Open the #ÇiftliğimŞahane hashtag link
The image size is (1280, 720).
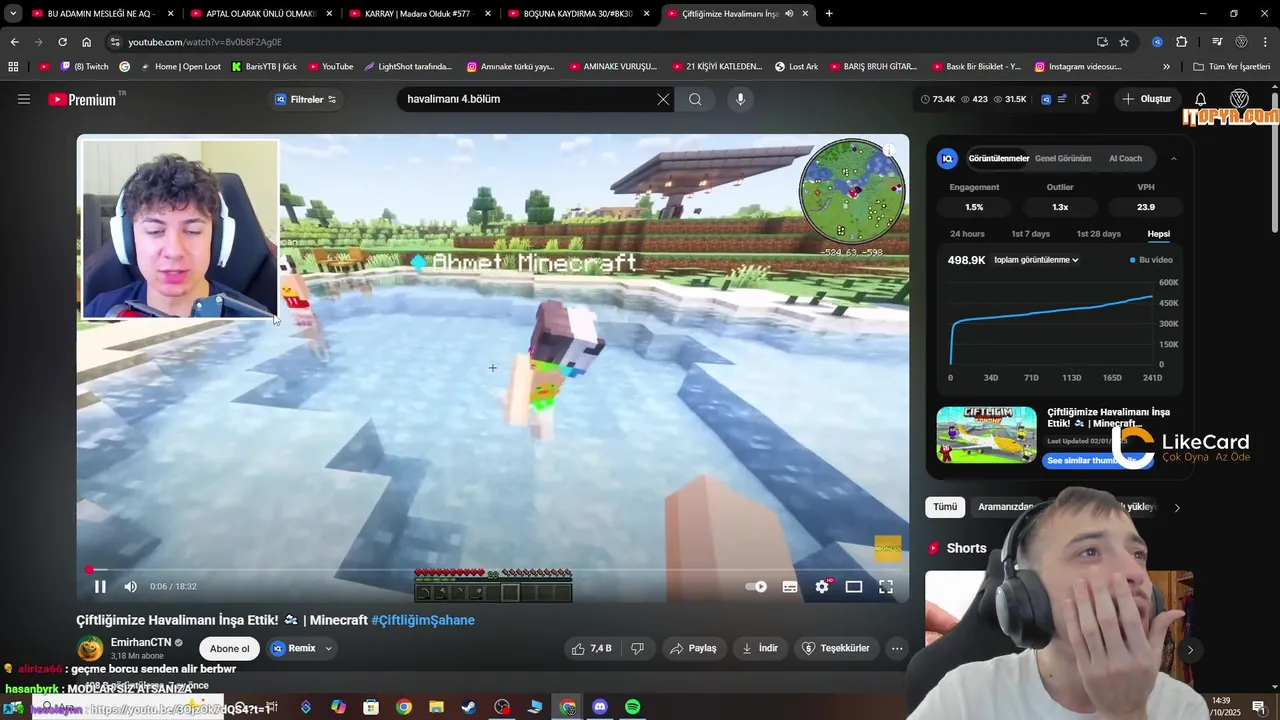[423, 620]
